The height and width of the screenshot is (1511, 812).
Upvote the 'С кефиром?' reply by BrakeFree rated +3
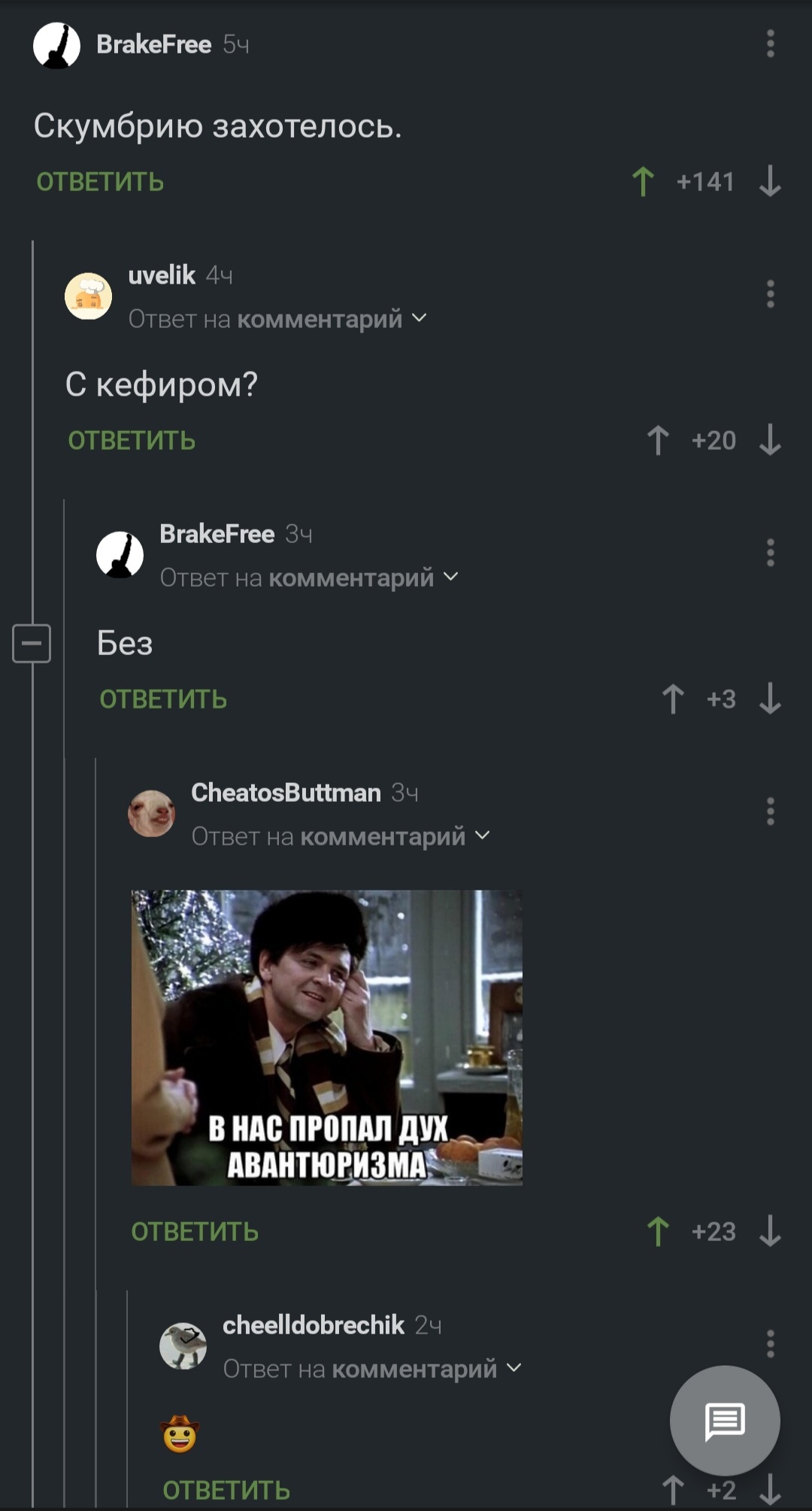pos(673,699)
